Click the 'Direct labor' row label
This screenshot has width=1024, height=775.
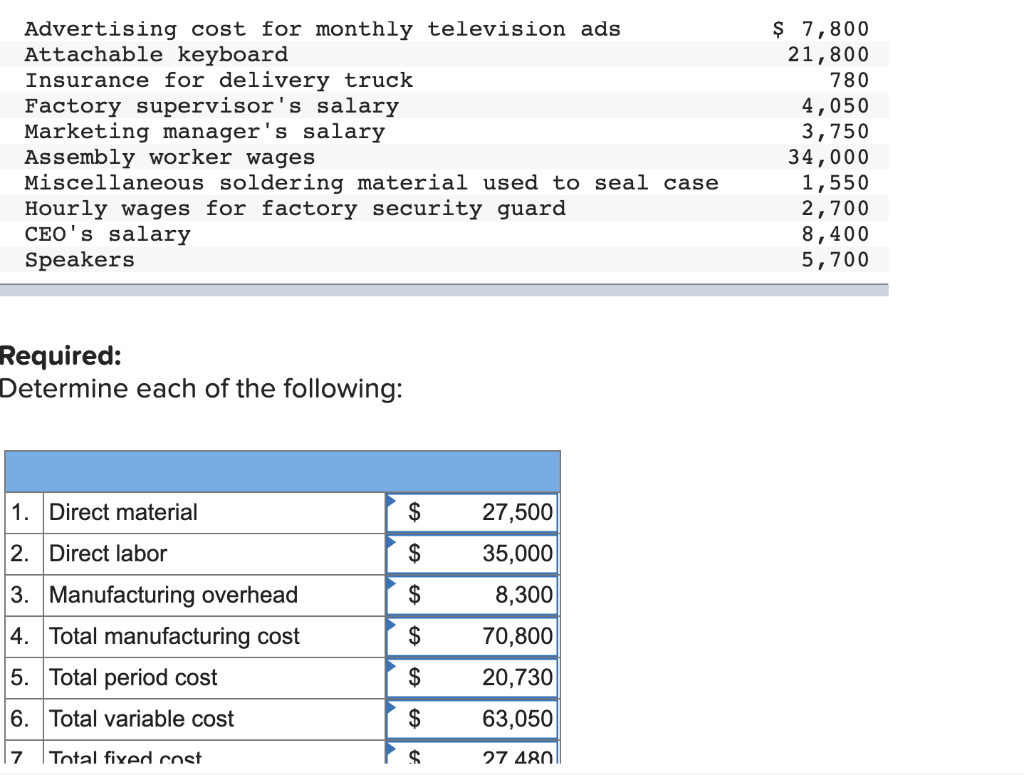[108, 554]
